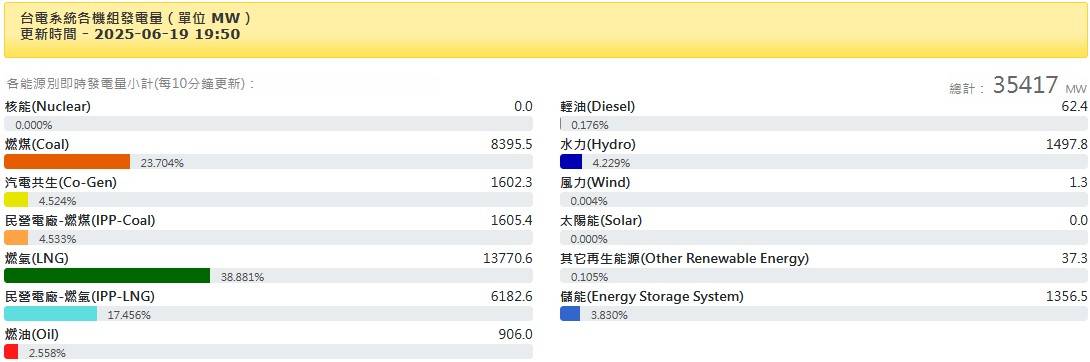Click the 4.229% Hydro percentage

(611, 163)
